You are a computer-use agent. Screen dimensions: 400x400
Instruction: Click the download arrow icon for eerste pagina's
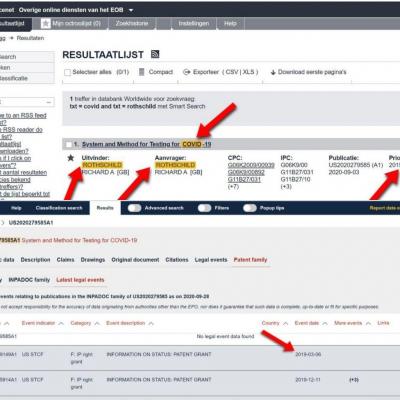273,72
